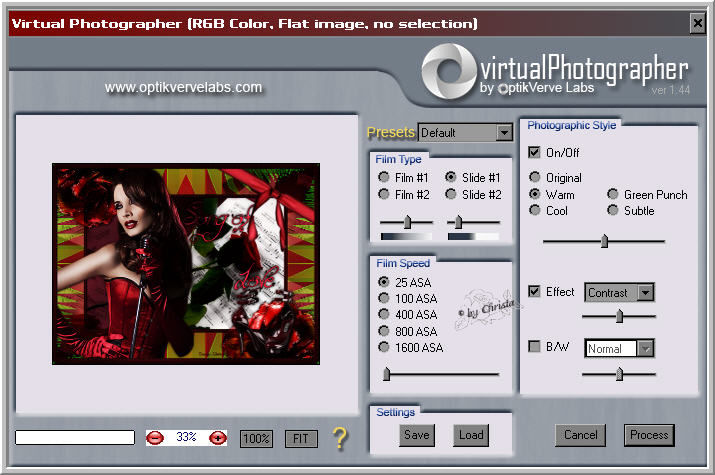The width and height of the screenshot is (715, 475).
Task: Choose 1600 ASA film speed
Action: (384, 347)
